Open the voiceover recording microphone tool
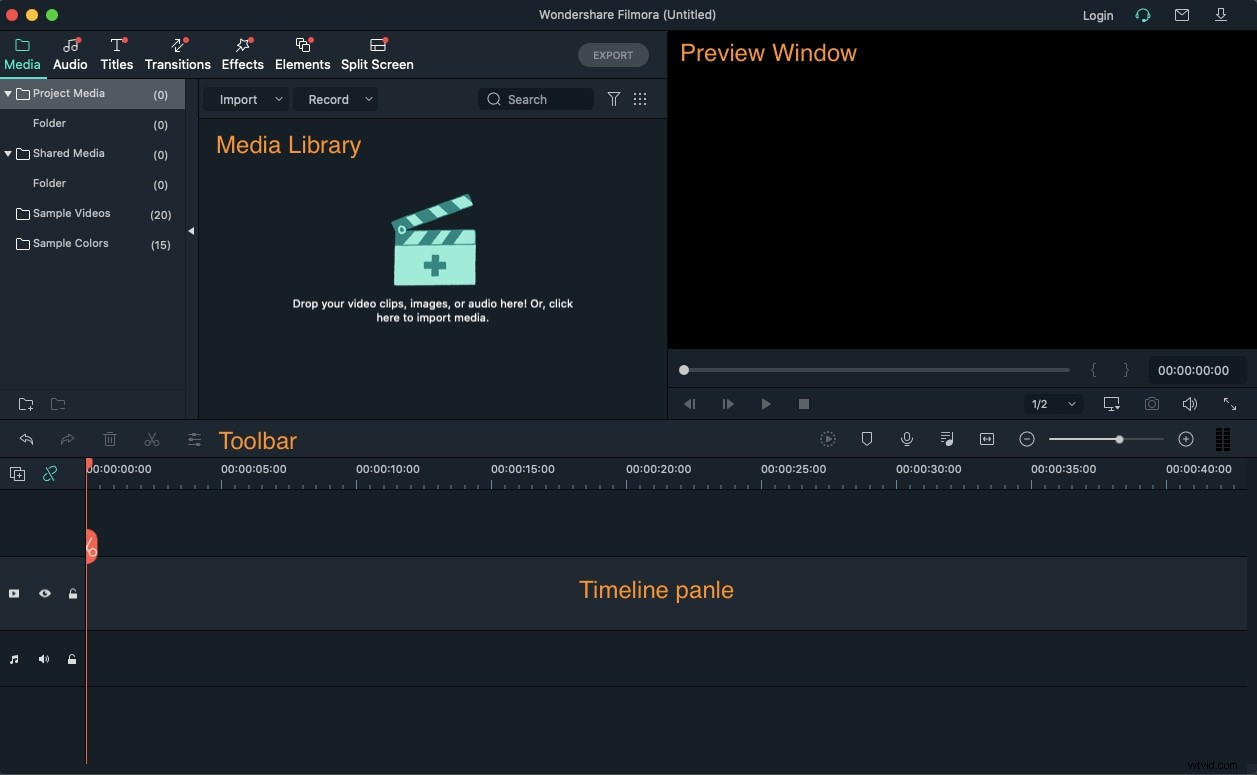 906,439
